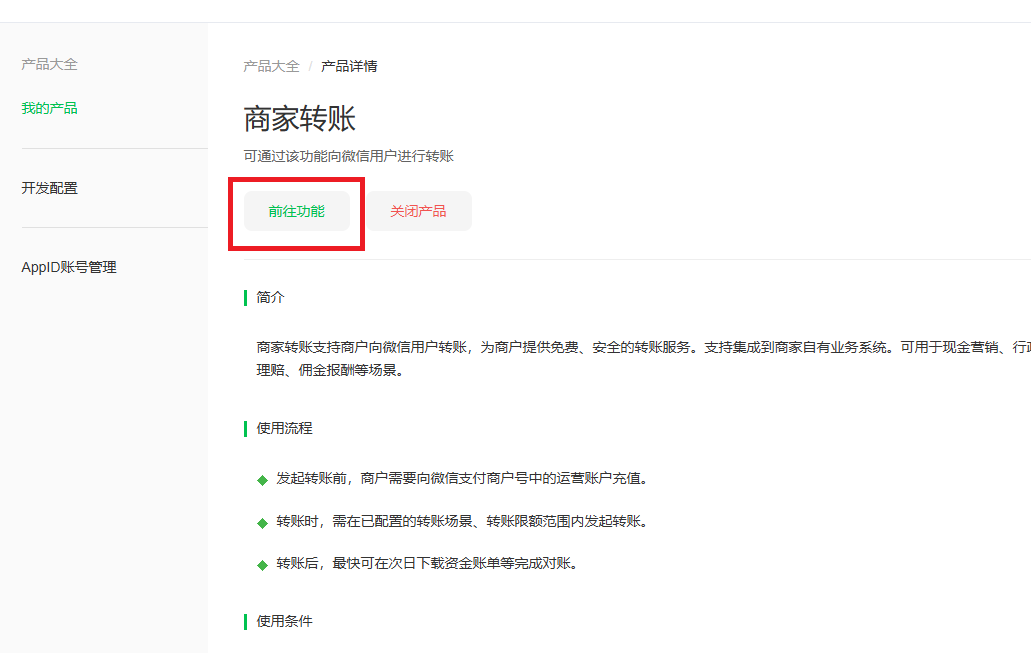Click the subtitle 可通过该功能向微信用户进行转账
The image size is (1031, 653).
click(348, 156)
